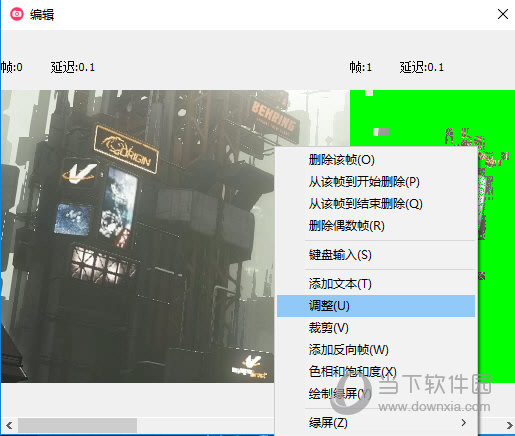This screenshot has width=515, height=436.
Task: Click the scrollbar right arrow
Action: click(x=509, y=426)
